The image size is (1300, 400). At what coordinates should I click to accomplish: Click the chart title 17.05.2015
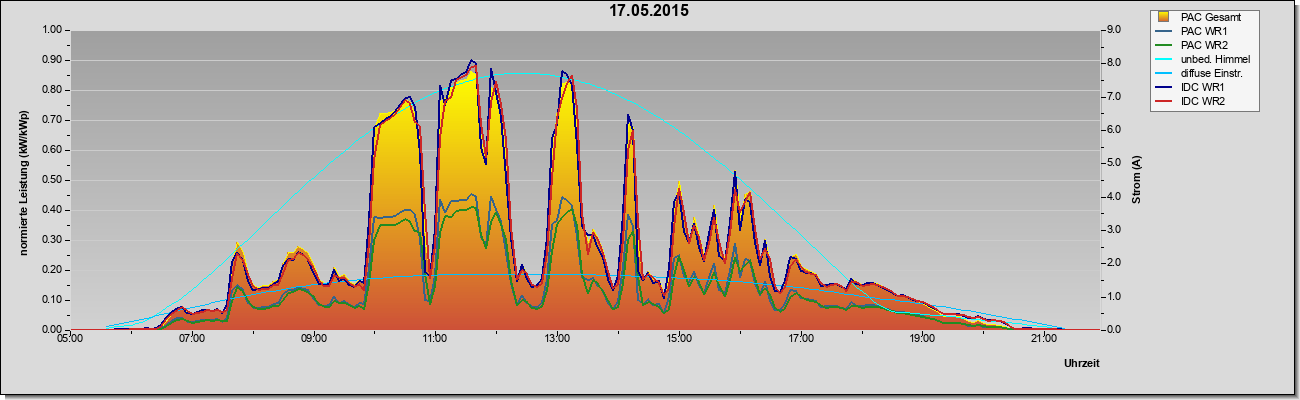(649, 11)
